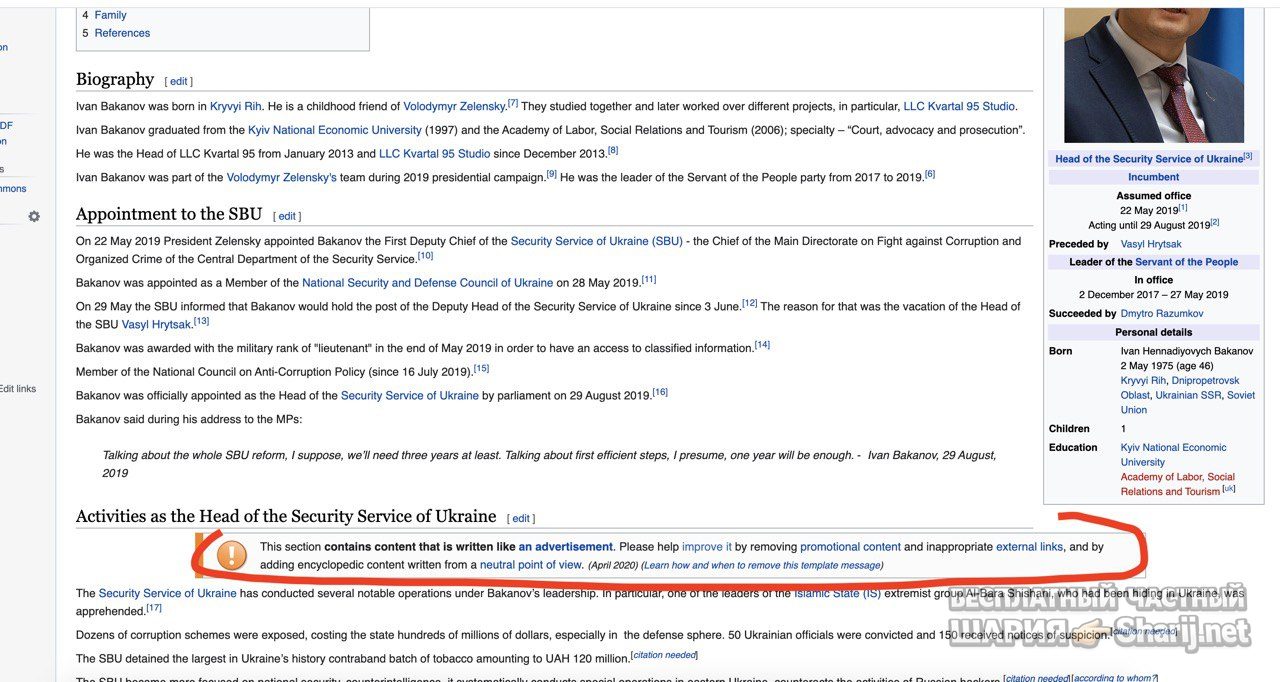Open the Volodymyr Zelensky childhood friend link

tap(455, 106)
